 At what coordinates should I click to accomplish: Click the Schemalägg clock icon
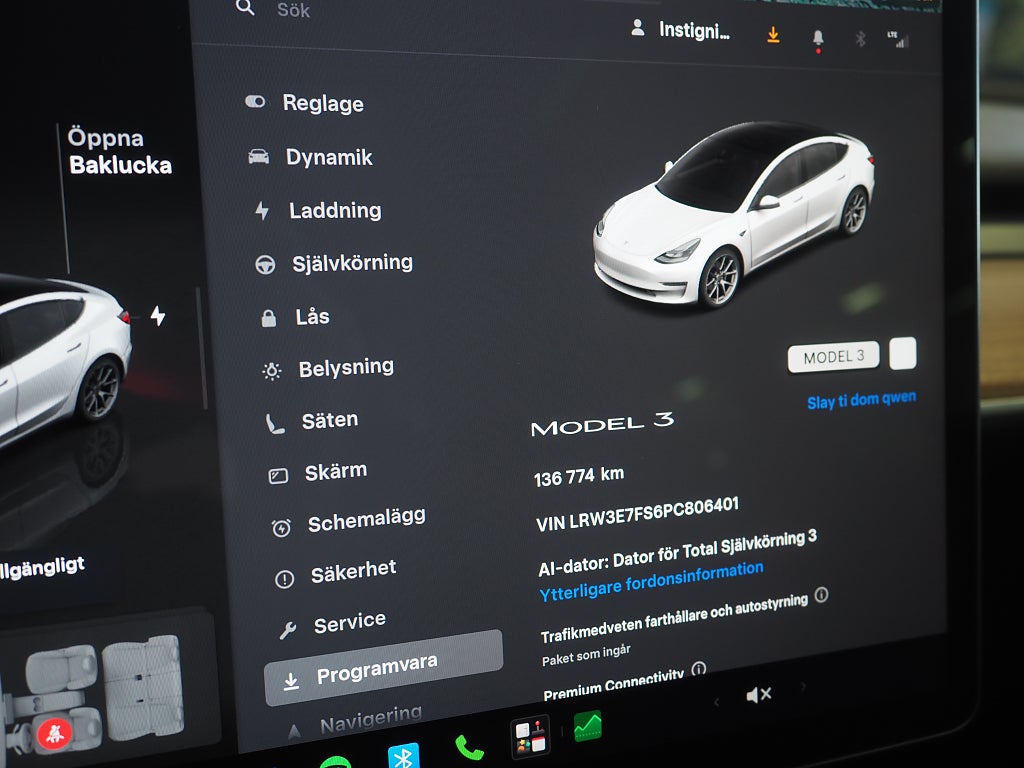[281, 527]
